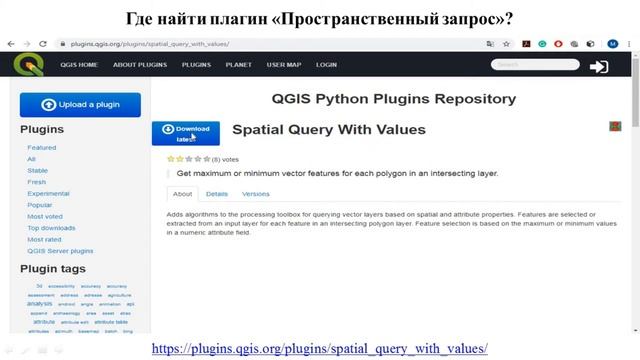The width and height of the screenshot is (640, 360).
Task: Click the Download latest button
Action: point(186,133)
